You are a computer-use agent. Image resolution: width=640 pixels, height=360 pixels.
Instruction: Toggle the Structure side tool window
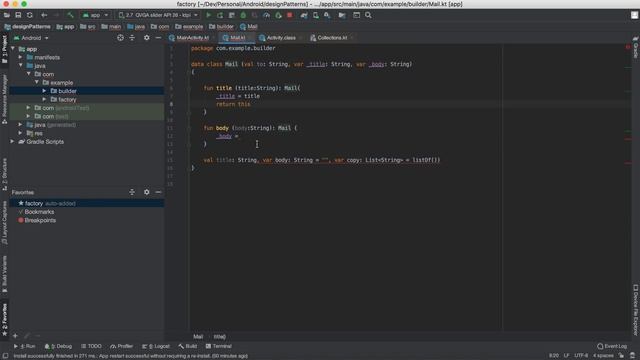pyautogui.click(x=4, y=174)
